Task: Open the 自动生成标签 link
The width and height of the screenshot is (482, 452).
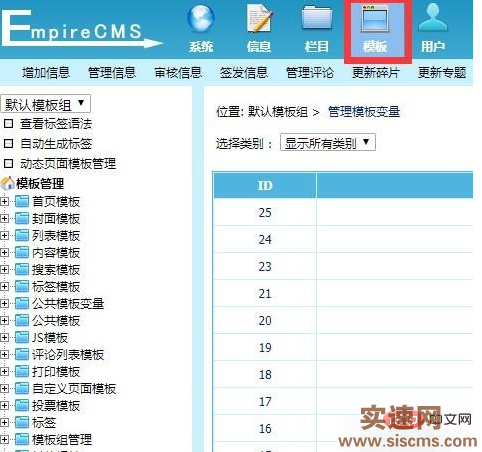Action: coord(56,144)
